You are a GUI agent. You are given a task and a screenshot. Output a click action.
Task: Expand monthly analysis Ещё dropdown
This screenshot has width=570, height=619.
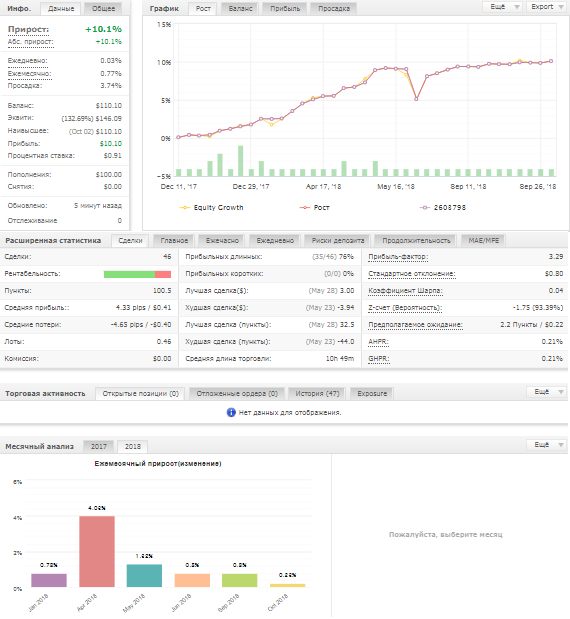[547, 445]
